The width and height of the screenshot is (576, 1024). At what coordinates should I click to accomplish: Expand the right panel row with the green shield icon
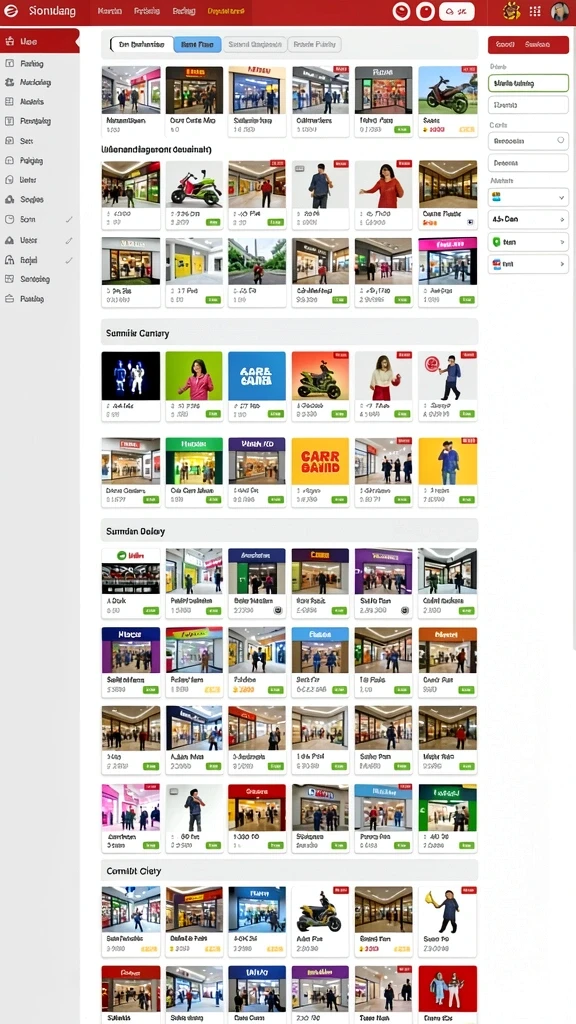click(528, 242)
